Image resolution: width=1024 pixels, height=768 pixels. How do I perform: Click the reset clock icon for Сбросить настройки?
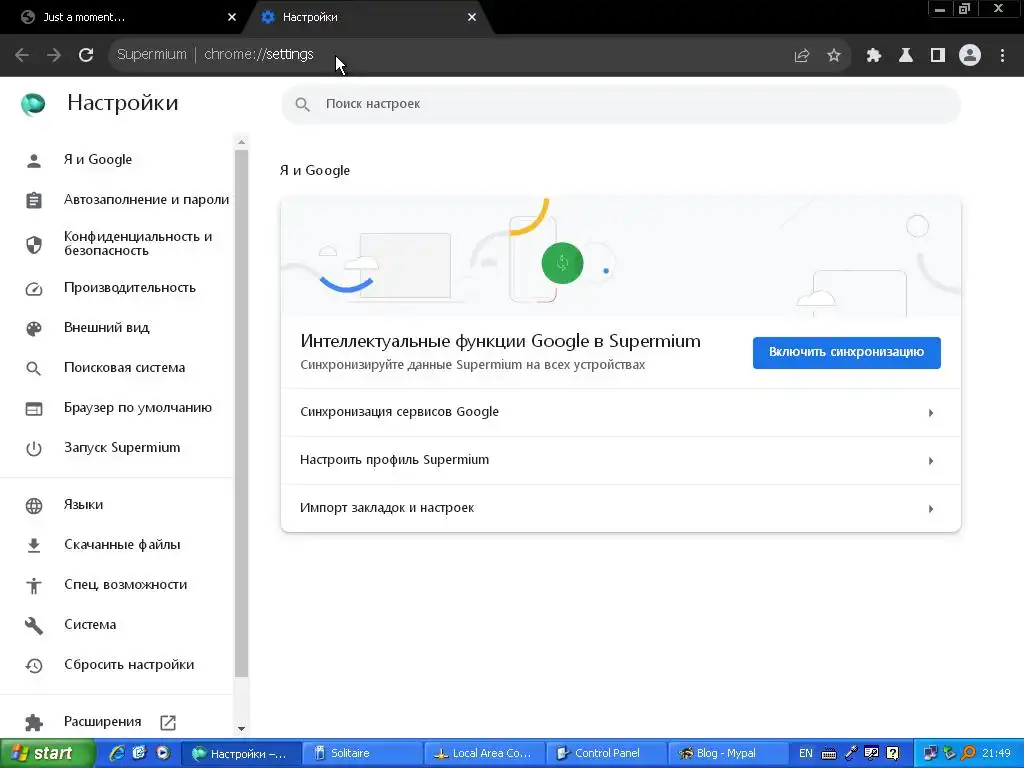pos(34,665)
